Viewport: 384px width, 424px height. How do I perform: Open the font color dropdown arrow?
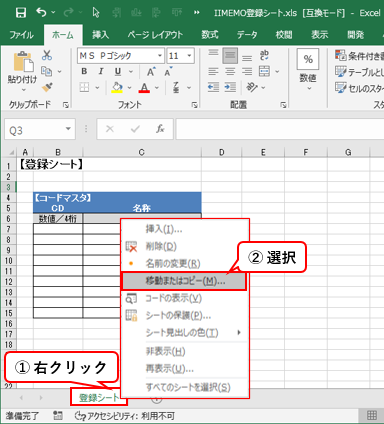(157, 88)
